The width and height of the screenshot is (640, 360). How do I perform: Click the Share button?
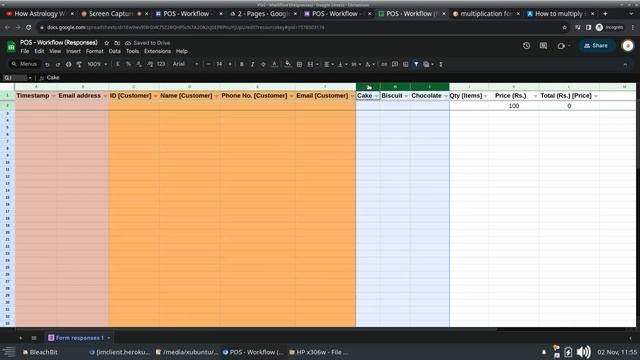tap(596, 46)
